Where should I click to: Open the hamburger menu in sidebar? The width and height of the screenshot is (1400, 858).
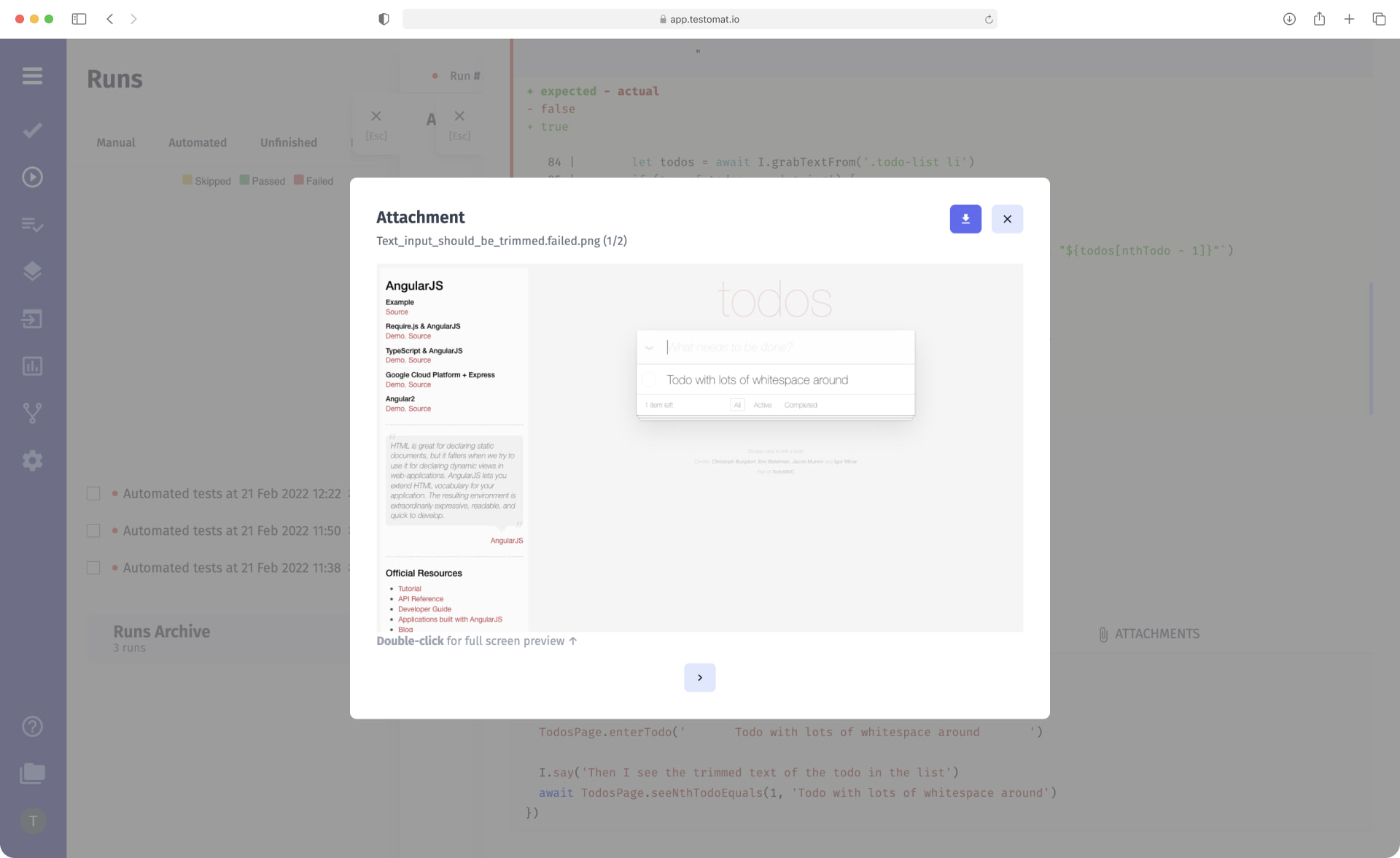32,76
